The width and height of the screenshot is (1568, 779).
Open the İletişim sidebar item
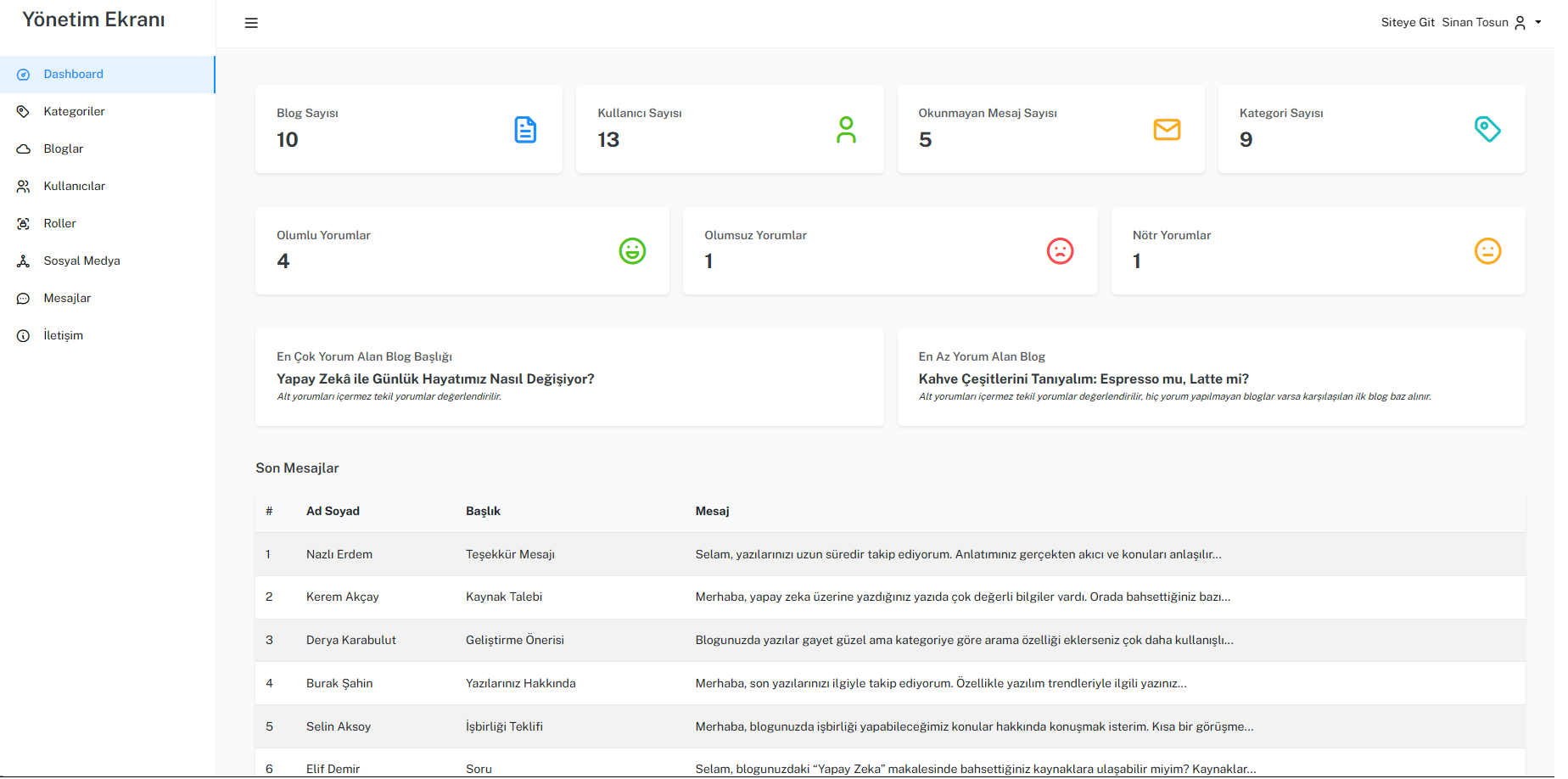64,336
